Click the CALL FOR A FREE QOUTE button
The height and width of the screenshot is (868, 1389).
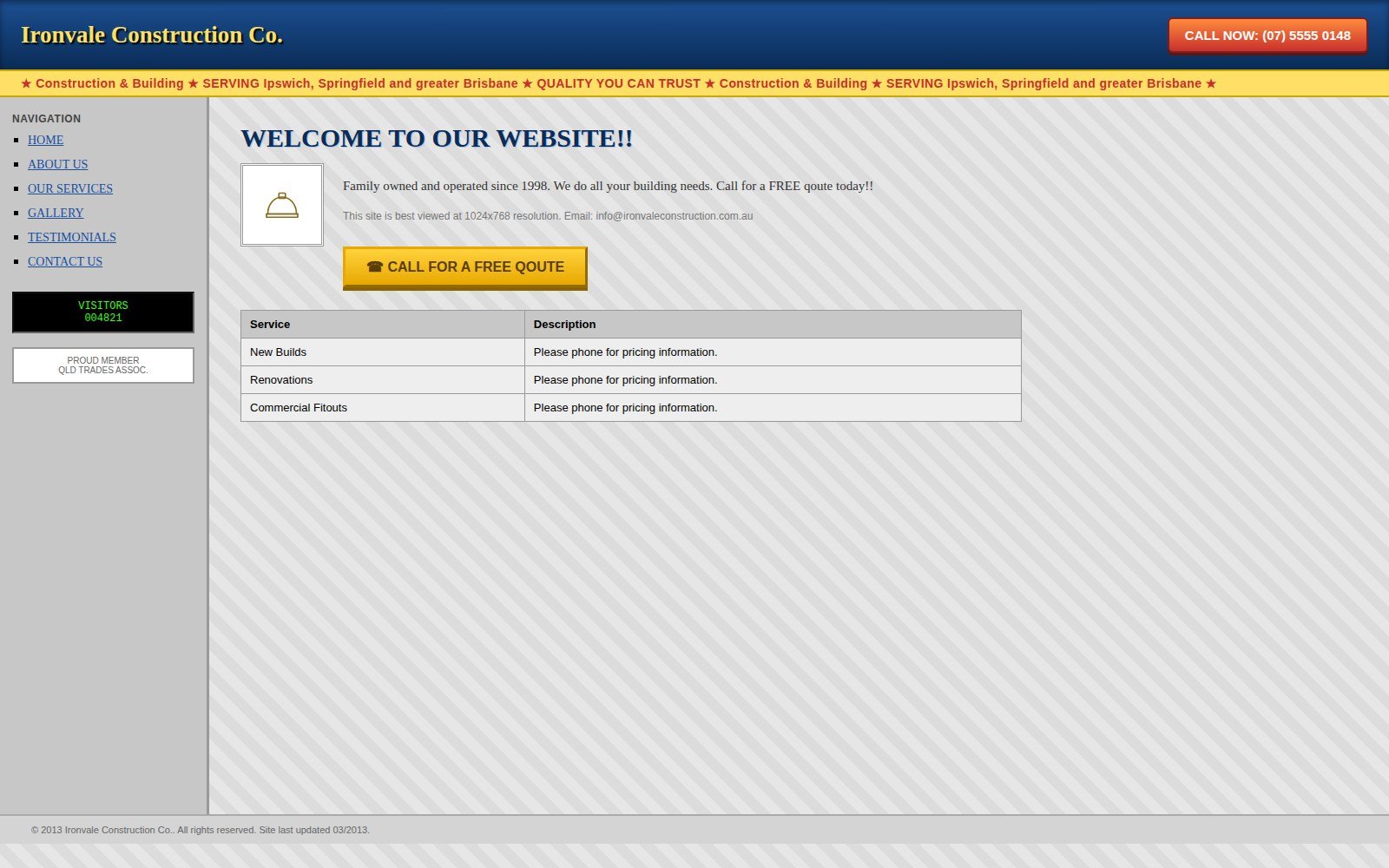[x=465, y=268]
